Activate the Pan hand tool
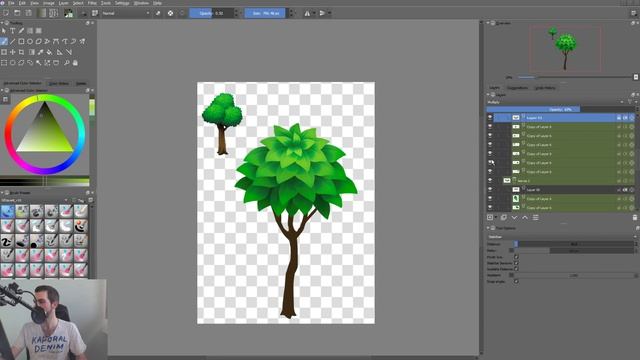This screenshot has width=640, height=360. [75, 63]
